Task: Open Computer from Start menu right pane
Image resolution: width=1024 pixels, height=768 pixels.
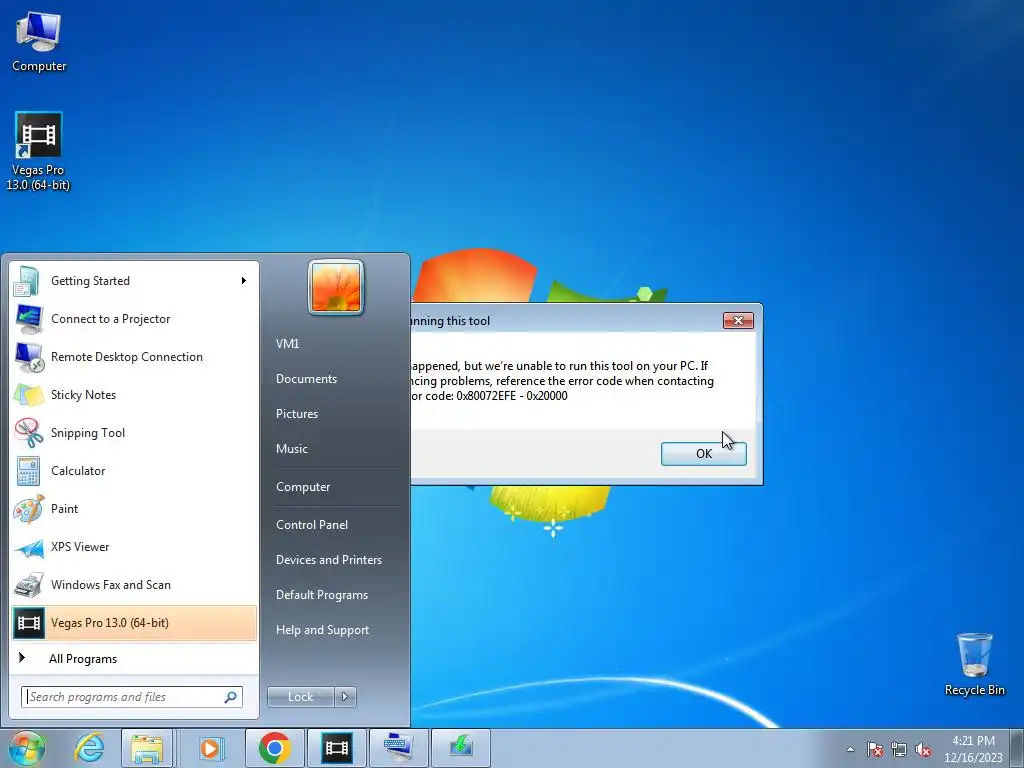Action: point(303,487)
